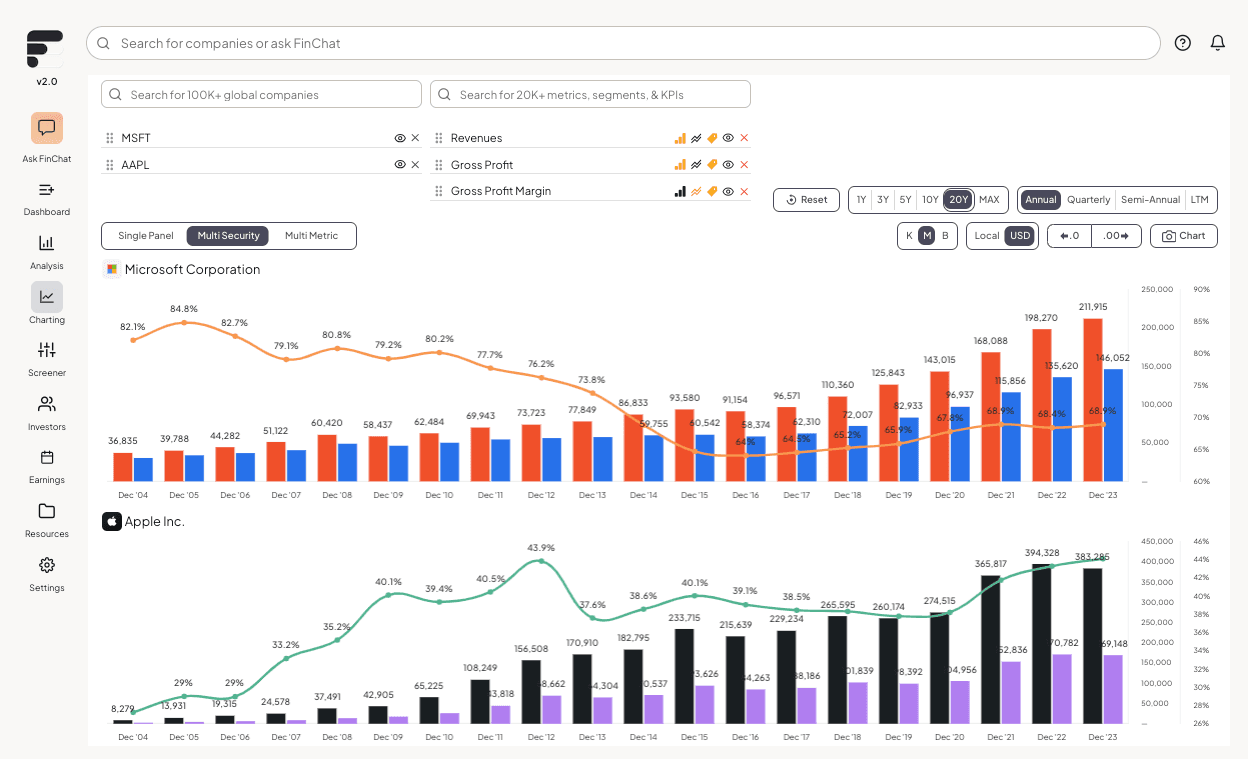This screenshot has height=759, width=1248.
Task: Set Gross Profit to bar chart type
Action: [x=680, y=165]
